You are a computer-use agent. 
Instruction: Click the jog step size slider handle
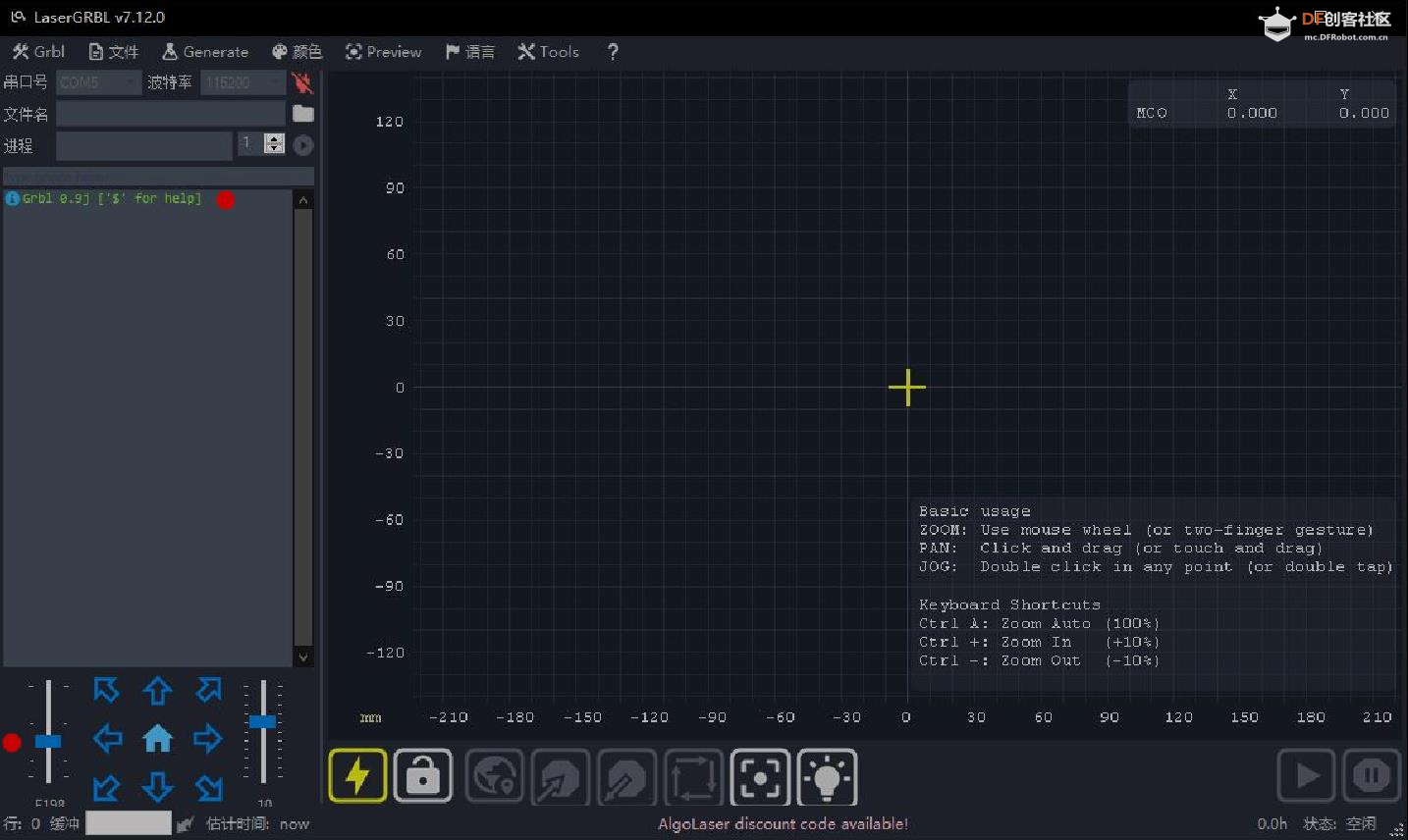262,721
